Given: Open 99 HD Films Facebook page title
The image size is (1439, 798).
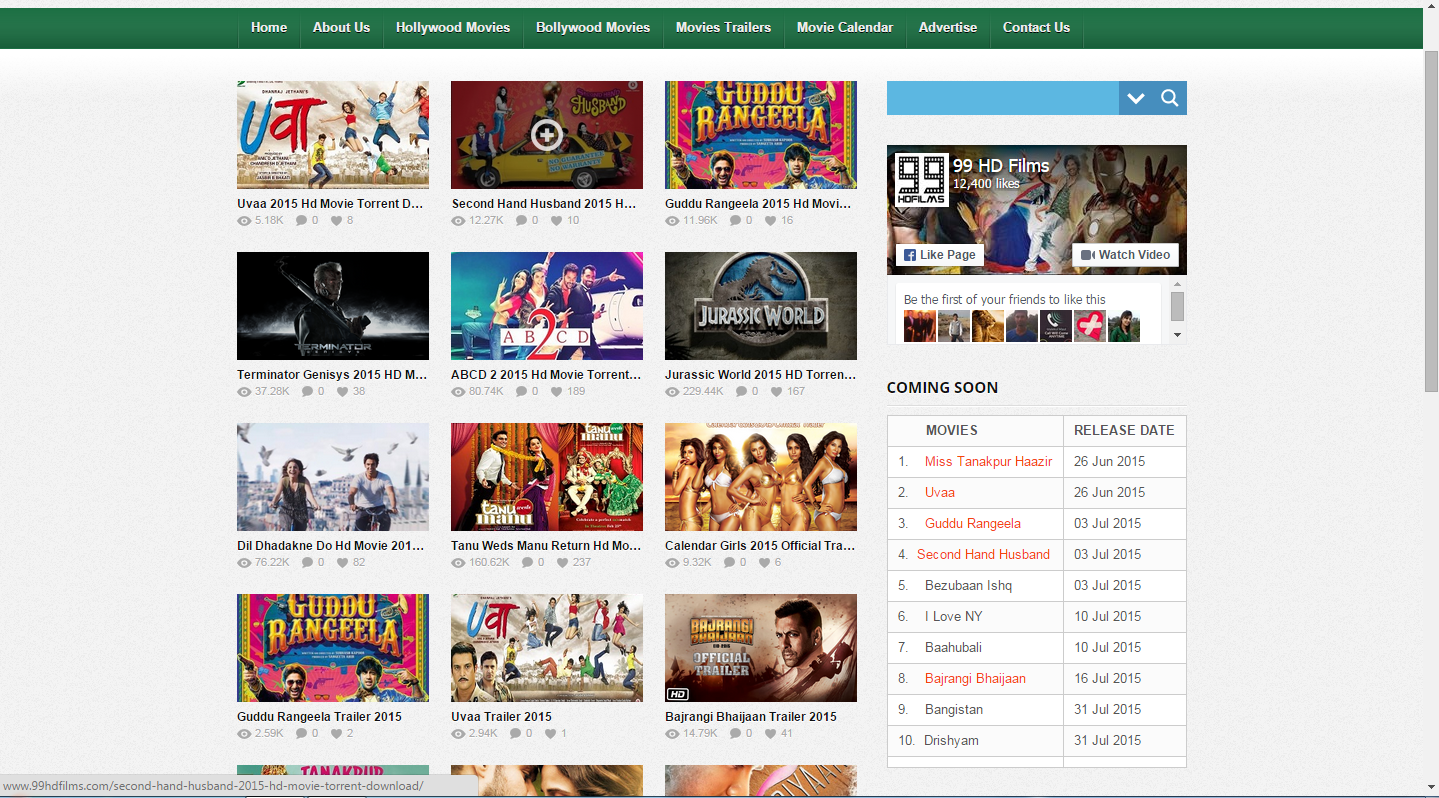Looking at the screenshot, I should point(1001,166).
